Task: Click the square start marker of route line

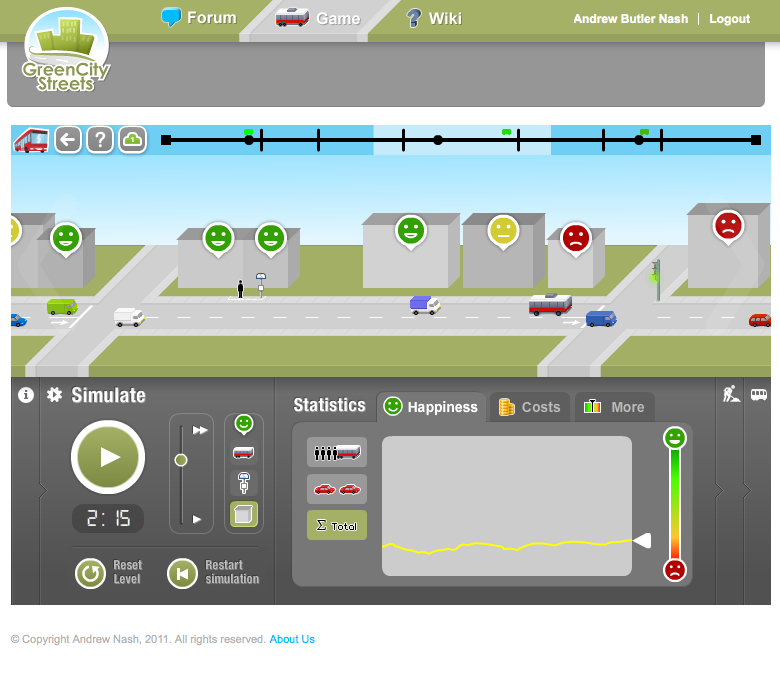Action: [x=166, y=140]
